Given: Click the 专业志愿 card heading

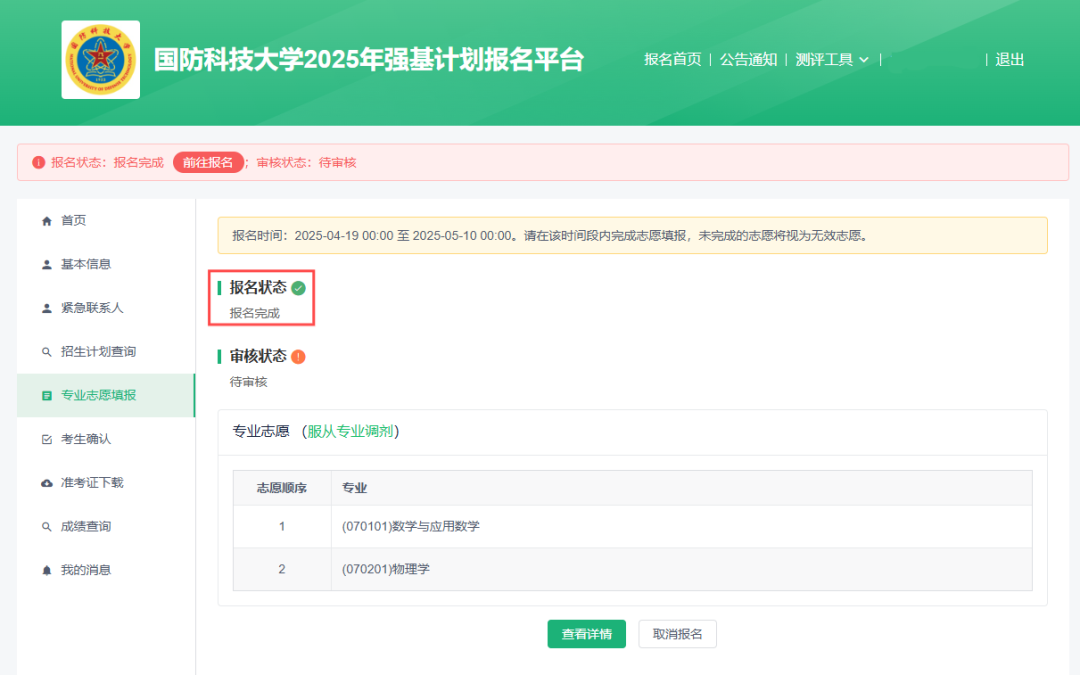Looking at the screenshot, I should 261,431.
